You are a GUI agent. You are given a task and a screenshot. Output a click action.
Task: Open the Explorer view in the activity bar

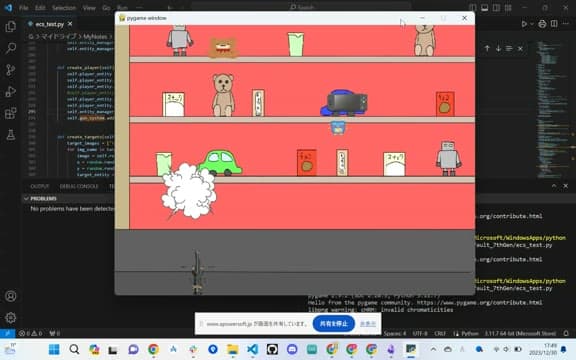pyautogui.click(x=11, y=26)
